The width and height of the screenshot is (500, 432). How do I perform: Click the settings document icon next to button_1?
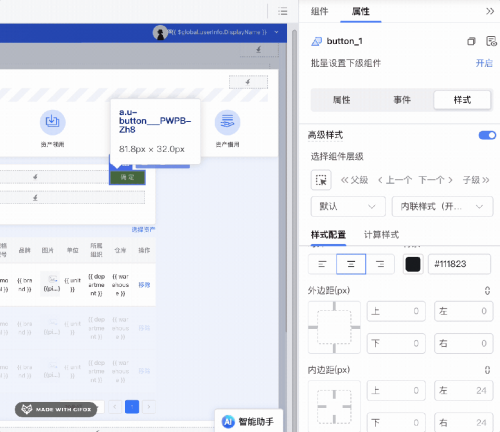pyautogui.click(x=491, y=41)
